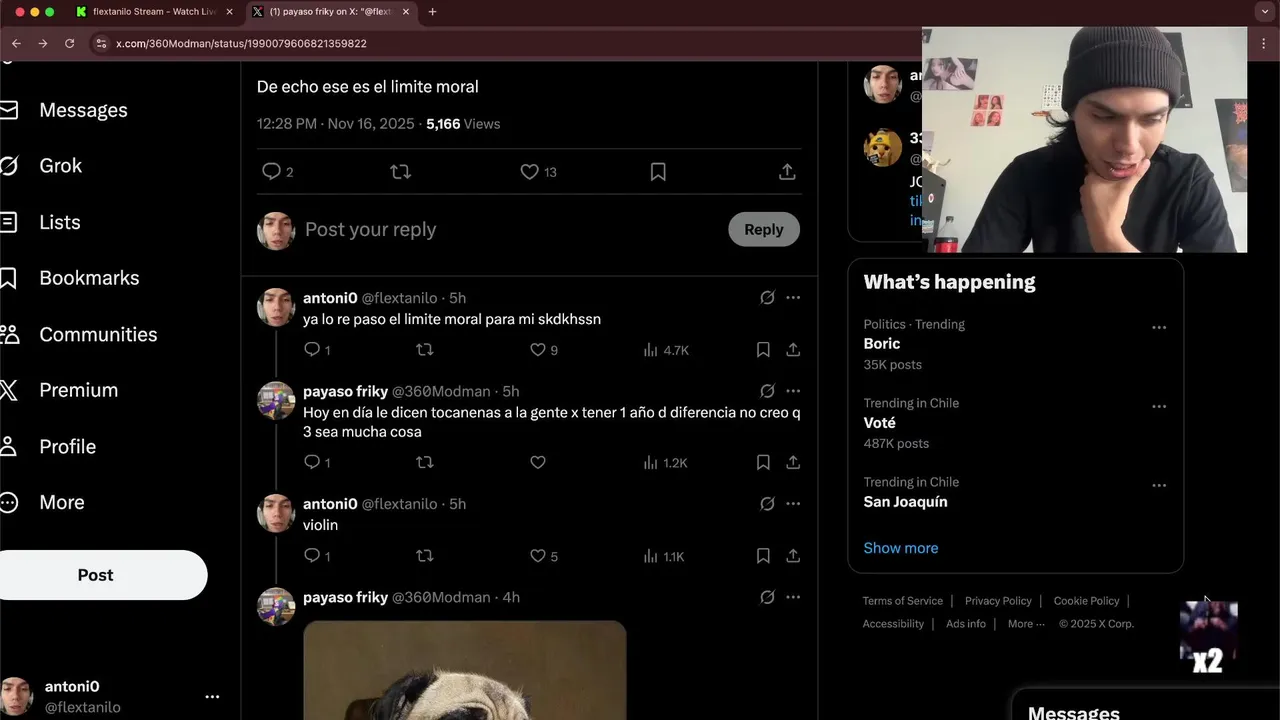Share the 'ya lo re paso' reply
The image size is (1280, 720).
click(x=793, y=350)
